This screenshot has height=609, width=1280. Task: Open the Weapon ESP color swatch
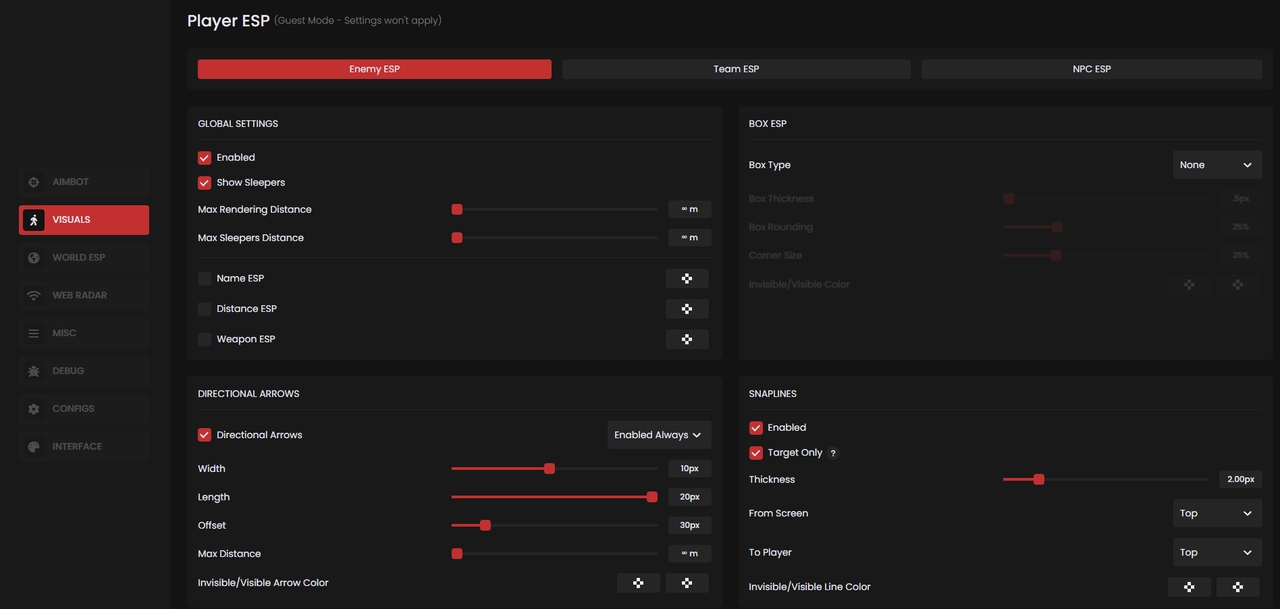click(x=687, y=339)
